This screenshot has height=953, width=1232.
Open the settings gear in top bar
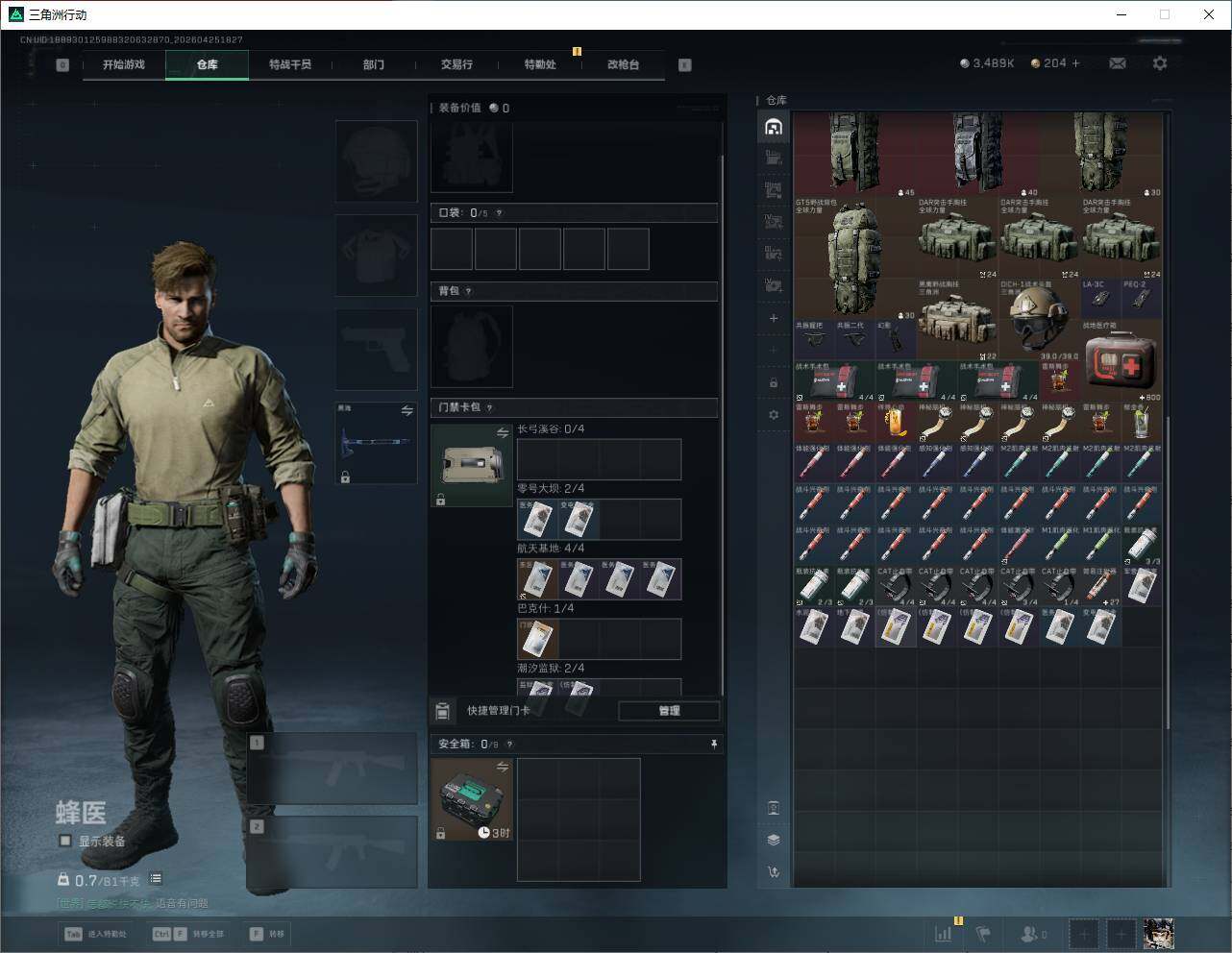tap(1160, 63)
